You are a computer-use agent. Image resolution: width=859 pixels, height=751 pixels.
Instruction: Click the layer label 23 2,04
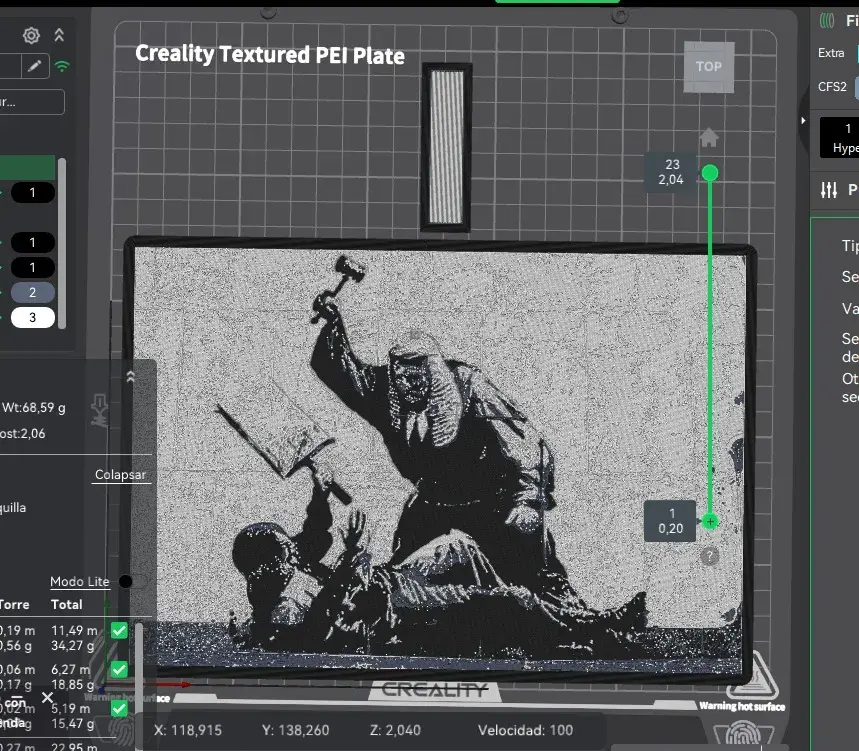tap(671, 172)
